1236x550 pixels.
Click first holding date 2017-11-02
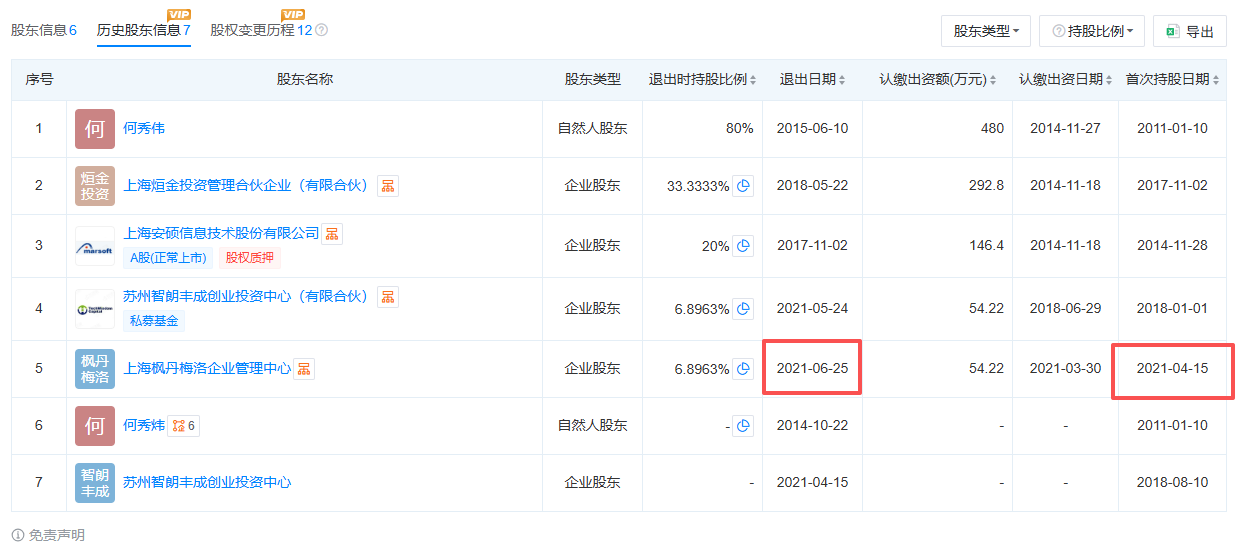(1172, 186)
